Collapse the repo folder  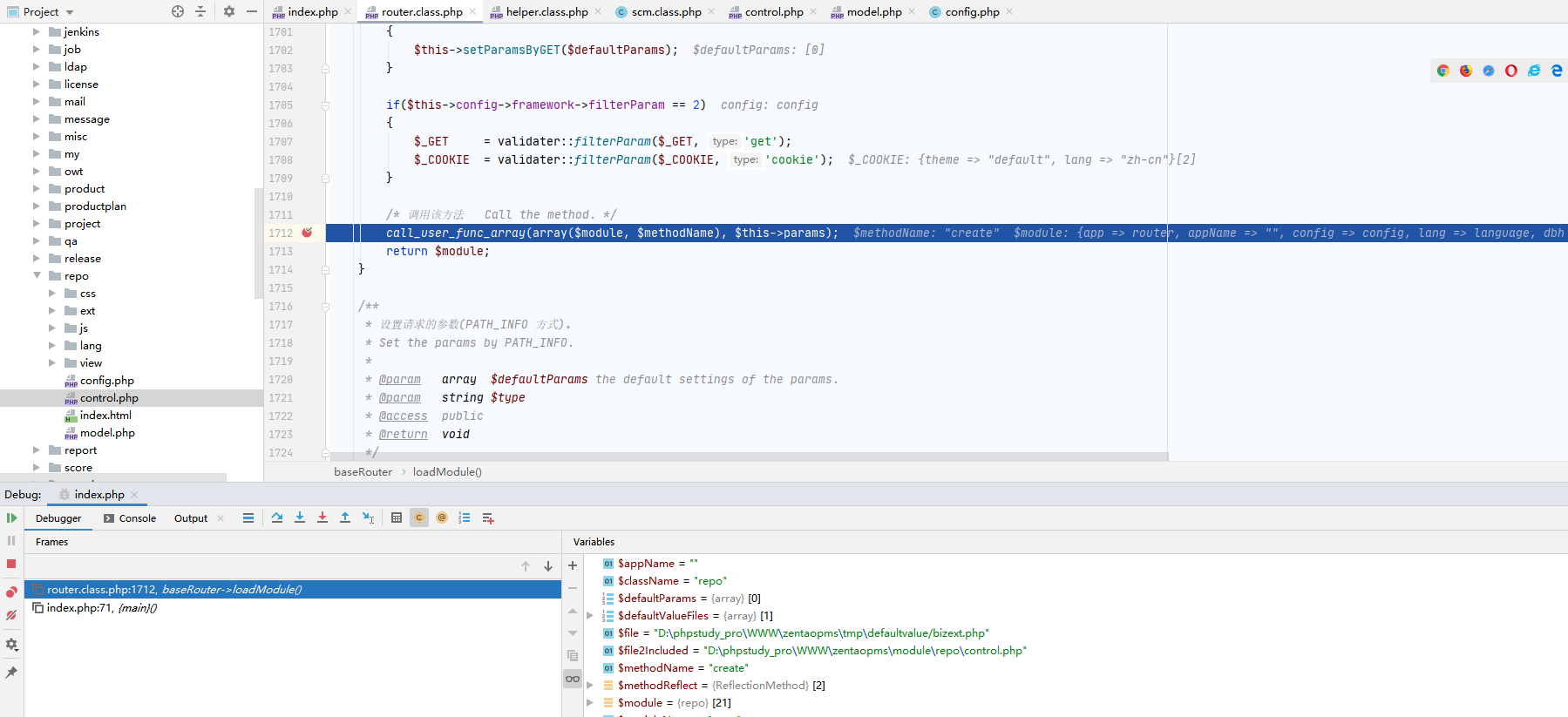(x=37, y=275)
